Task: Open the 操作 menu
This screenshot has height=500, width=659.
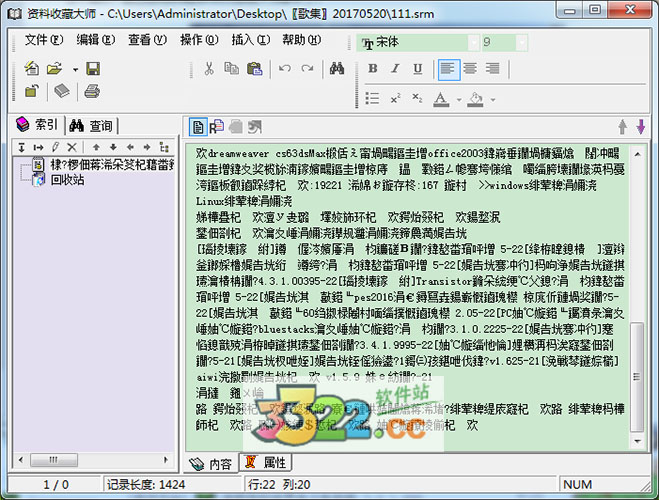Action: coord(199,40)
